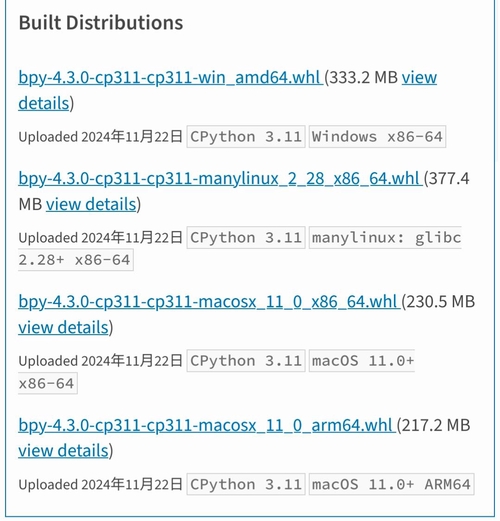Viewport: 500px width, 521px height.
Task: Click the upload date under the manylinux wheel
Action: (132, 238)
